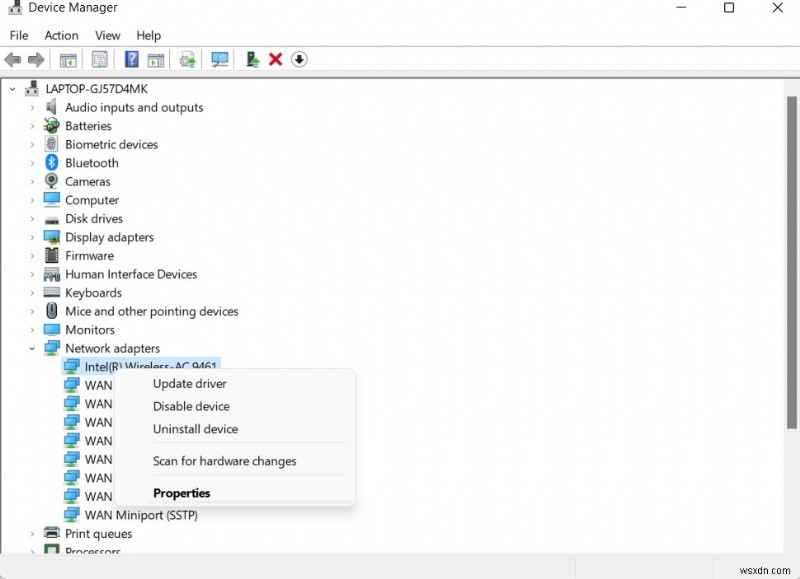This screenshot has width=800, height=579.
Task: Click the Scan for hardware changes toolbar icon
Action: coord(220,60)
